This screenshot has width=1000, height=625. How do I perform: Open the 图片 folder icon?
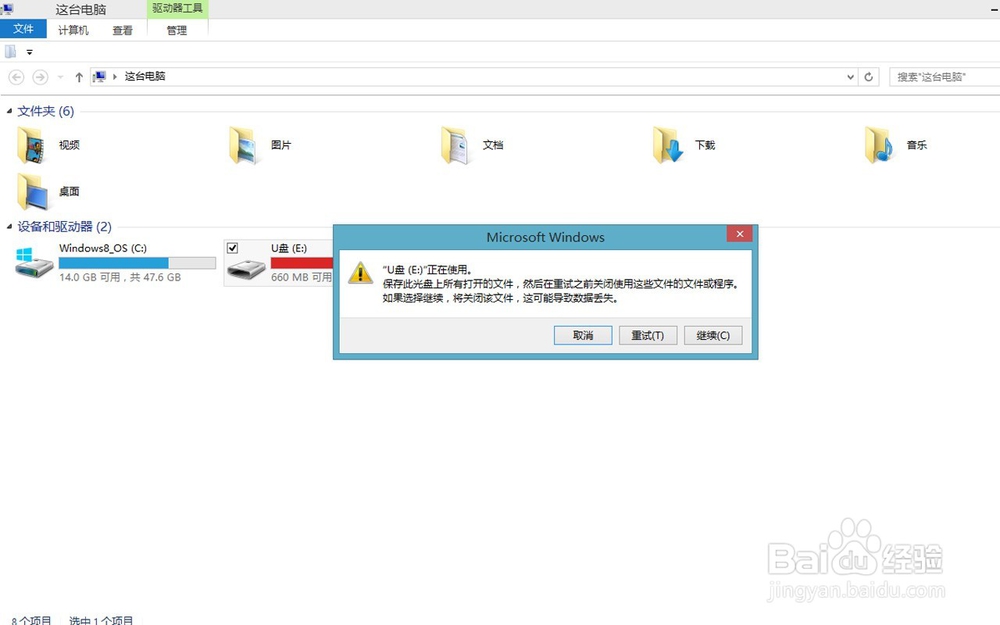click(243, 145)
